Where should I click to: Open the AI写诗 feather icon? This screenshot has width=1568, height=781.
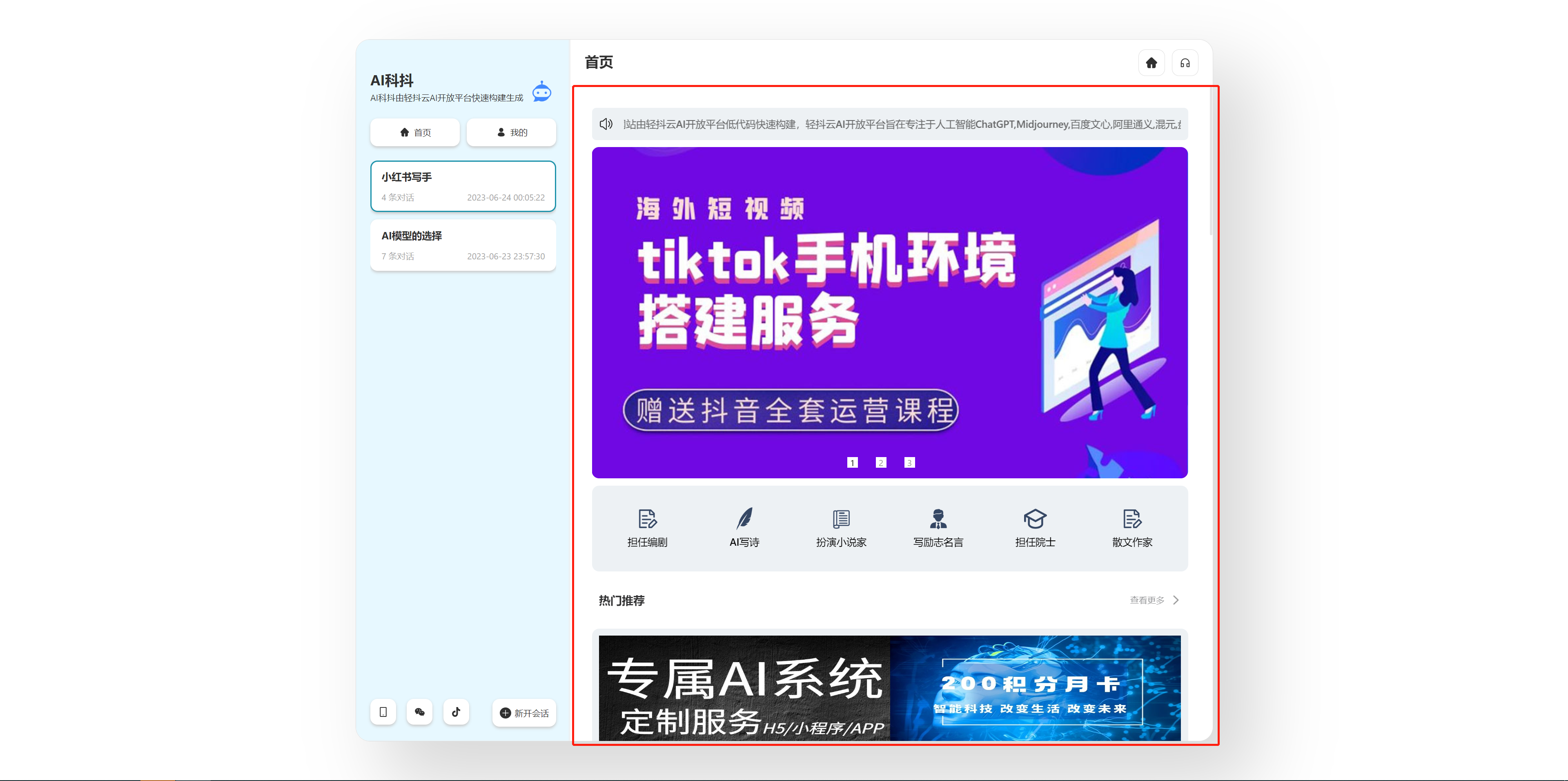tap(744, 519)
